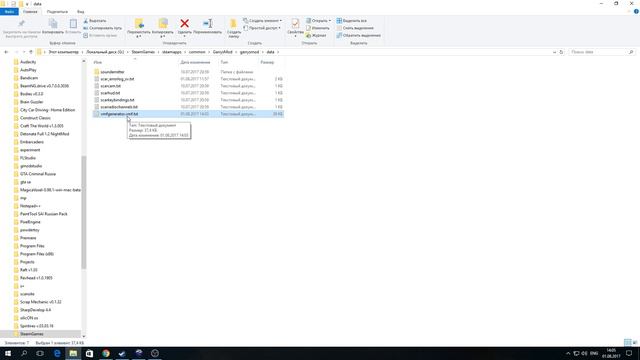
Task: Click the Properties (Свойства) checkmark icon
Action: coord(295,24)
